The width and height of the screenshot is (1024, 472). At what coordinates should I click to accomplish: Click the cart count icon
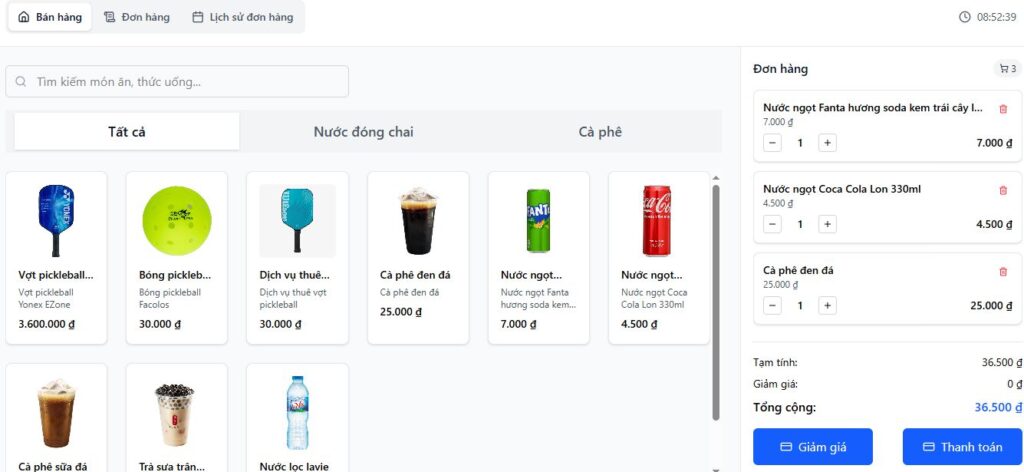[x=1006, y=69]
